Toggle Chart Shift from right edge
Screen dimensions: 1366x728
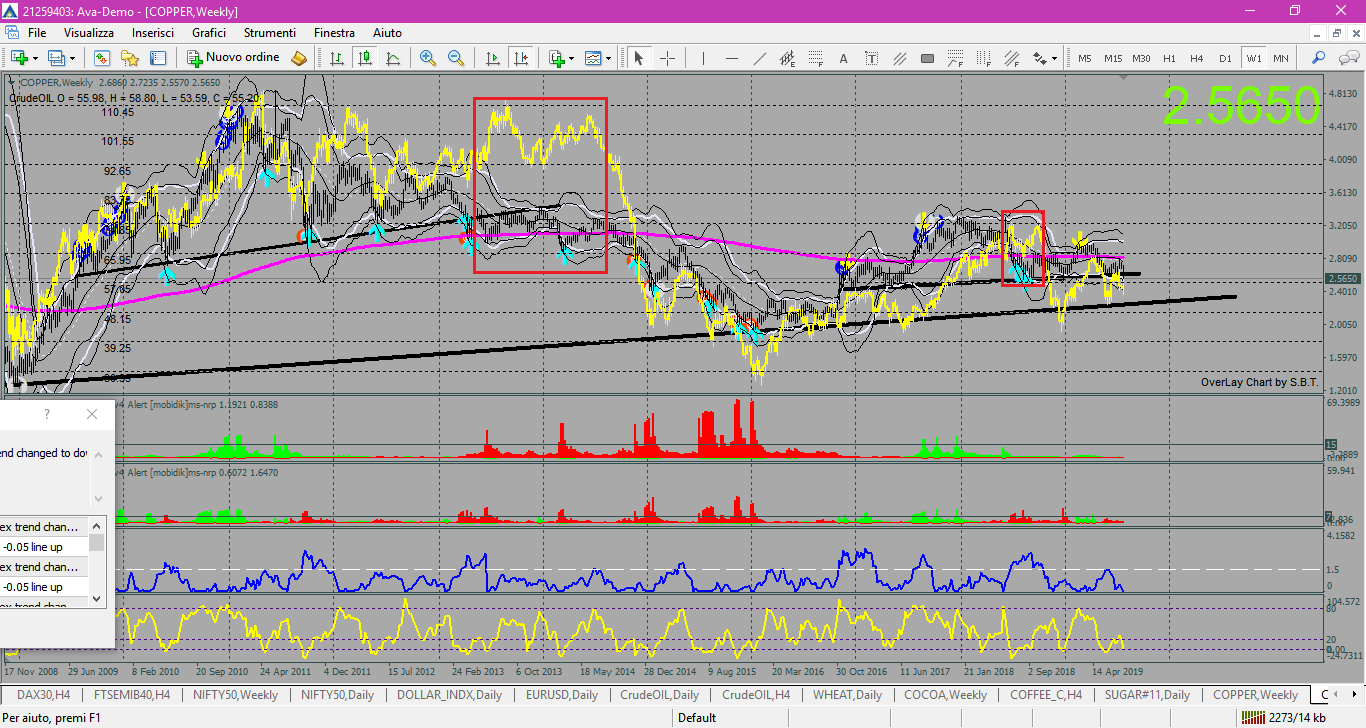click(521, 58)
